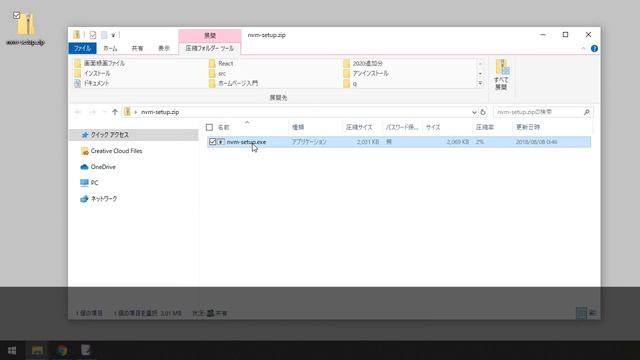Screen dimensions: 640x360
Task: Sort by 種類 column header
Action: point(298,127)
